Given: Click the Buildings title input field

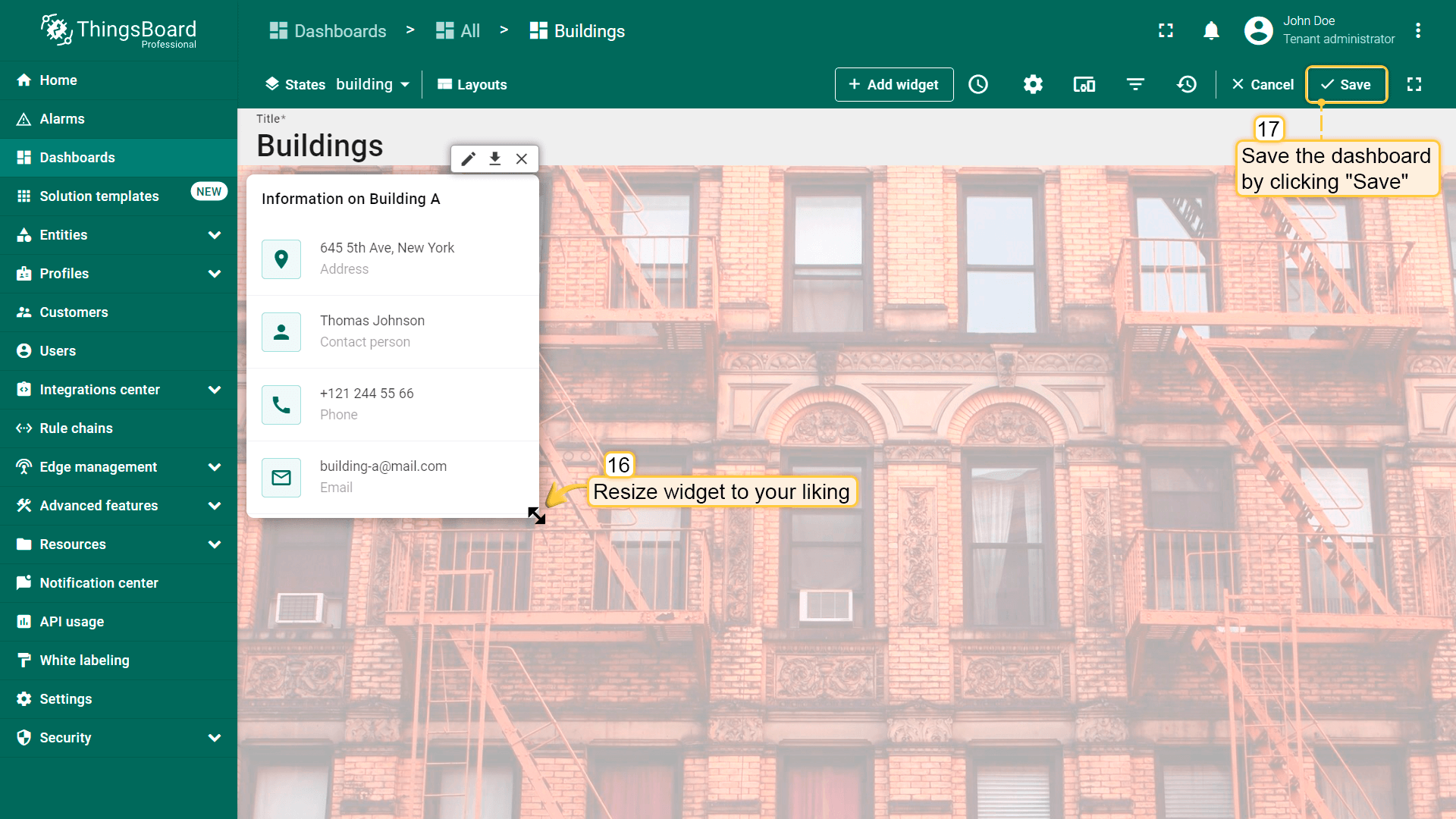Looking at the screenshot, I should pos(320,146).
